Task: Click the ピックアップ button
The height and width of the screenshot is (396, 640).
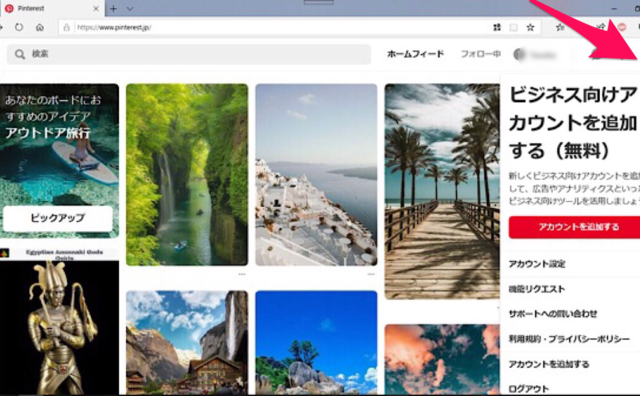Action: [x=58, y=218]
